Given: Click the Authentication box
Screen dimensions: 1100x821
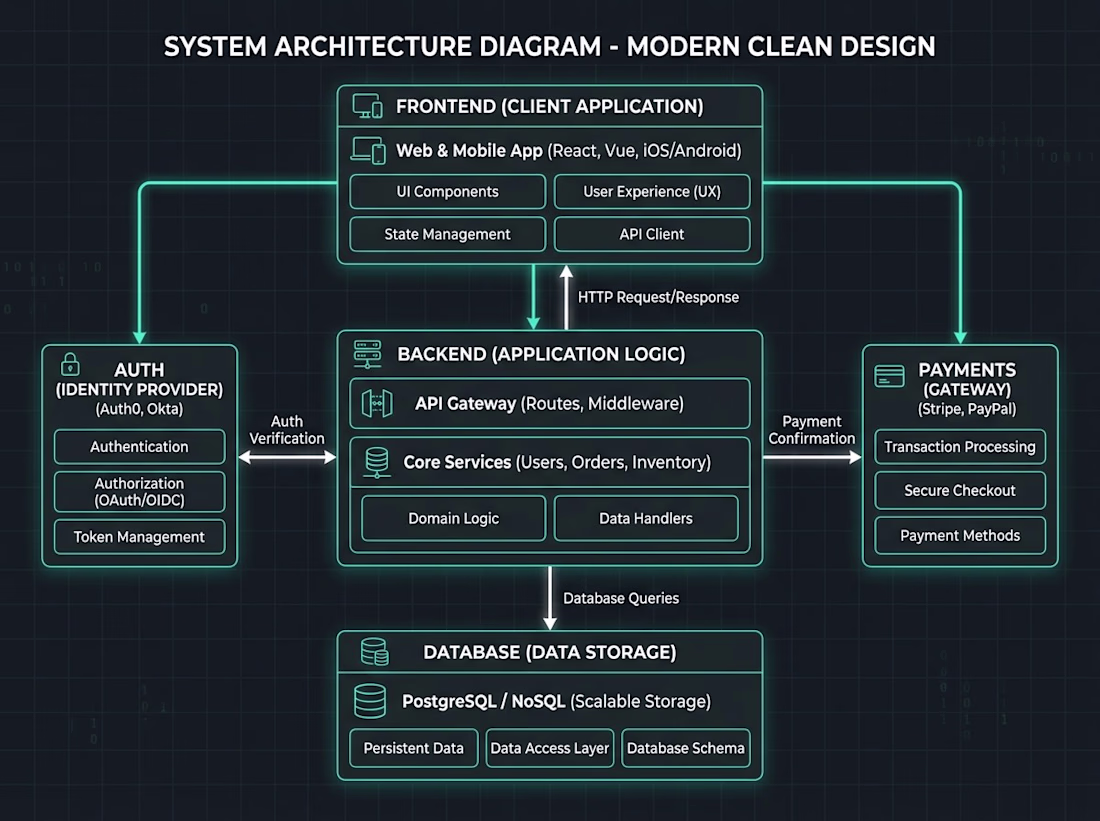Looking at the screenshot, I should (x=140, y=447).
